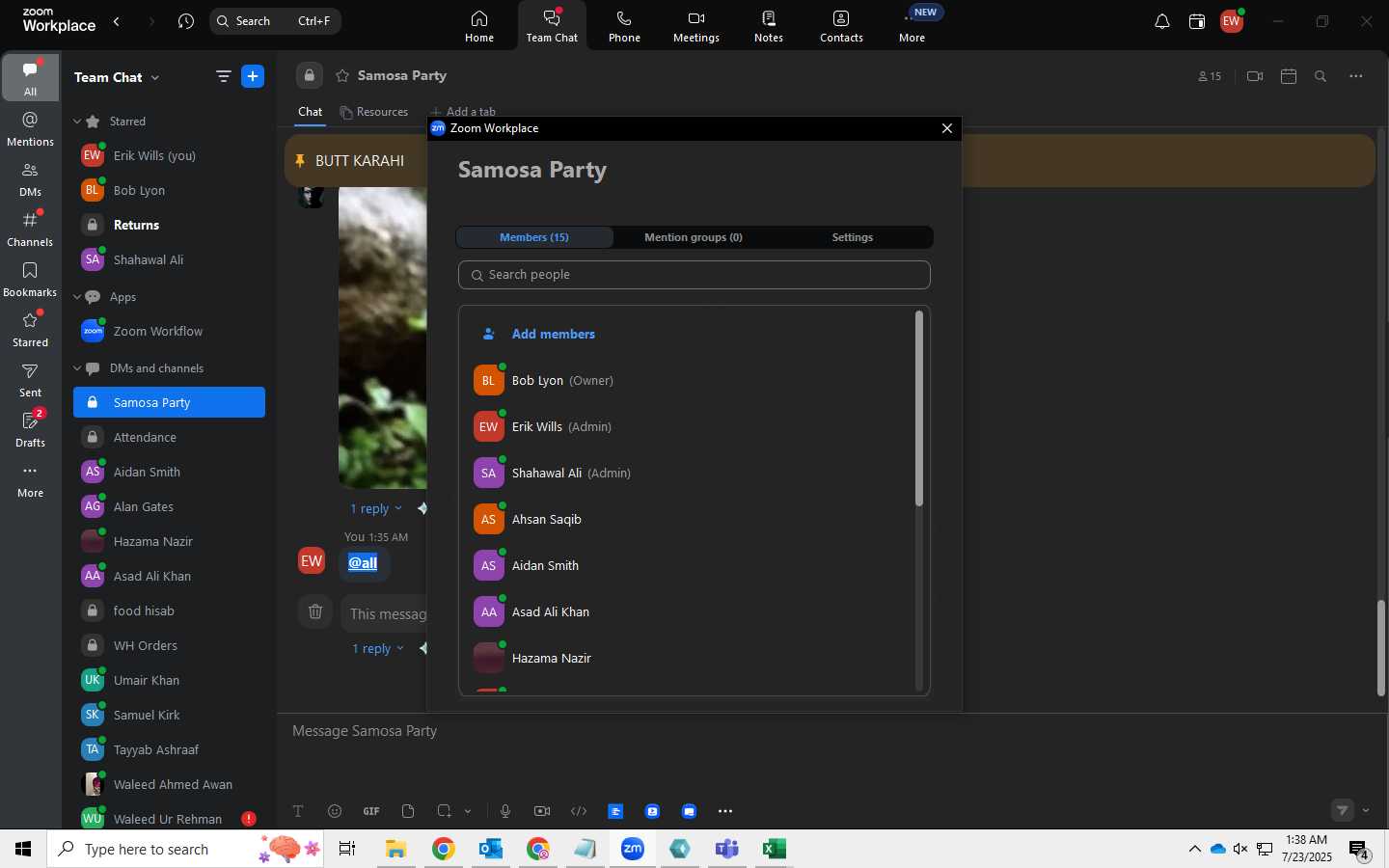Switch to Mention groups (0) tab
The image size is (1389, 868).
(694, 237)
